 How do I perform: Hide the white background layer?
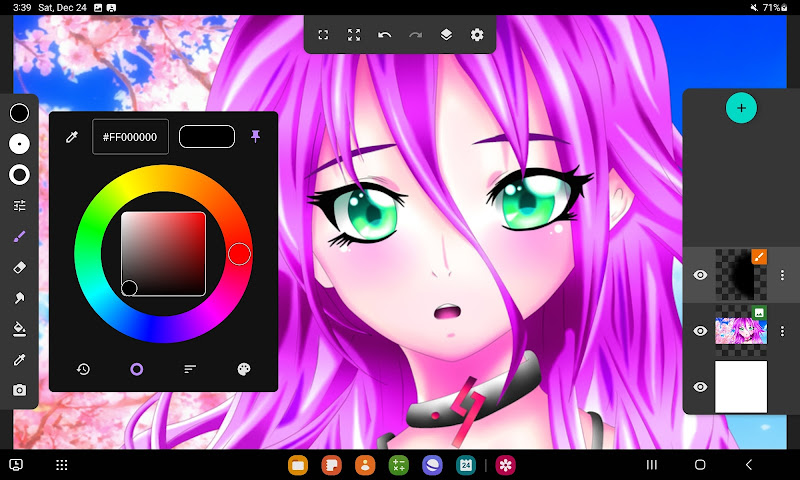701,387
